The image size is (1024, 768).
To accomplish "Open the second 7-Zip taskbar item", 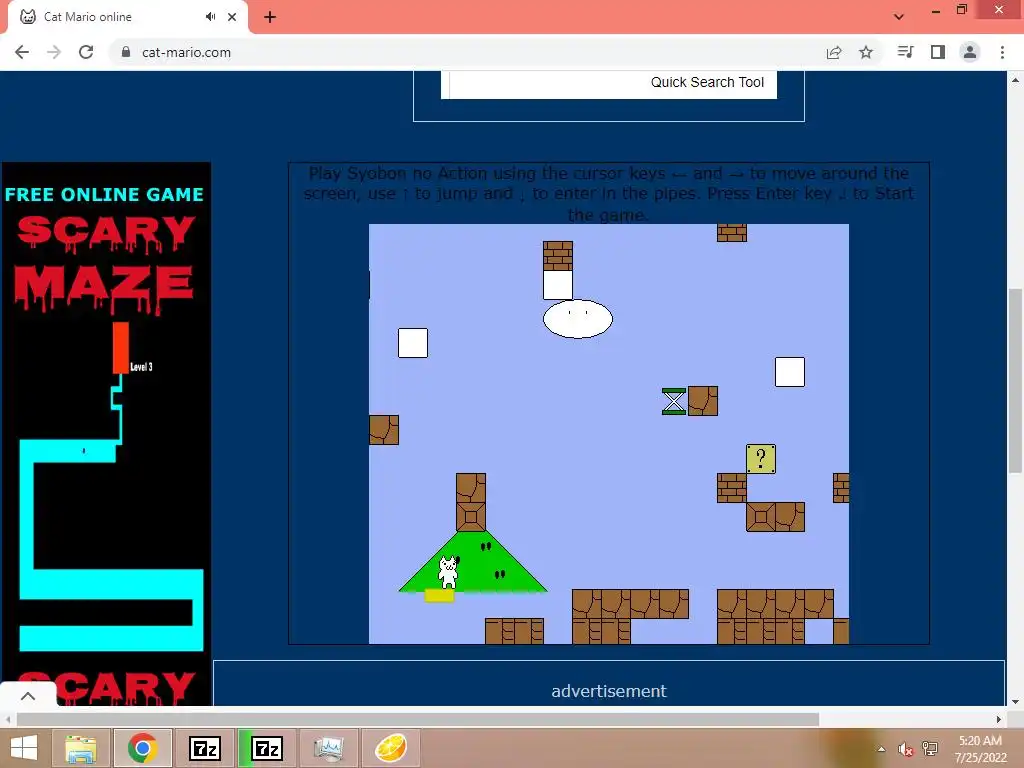I will [x=267, y=748].
